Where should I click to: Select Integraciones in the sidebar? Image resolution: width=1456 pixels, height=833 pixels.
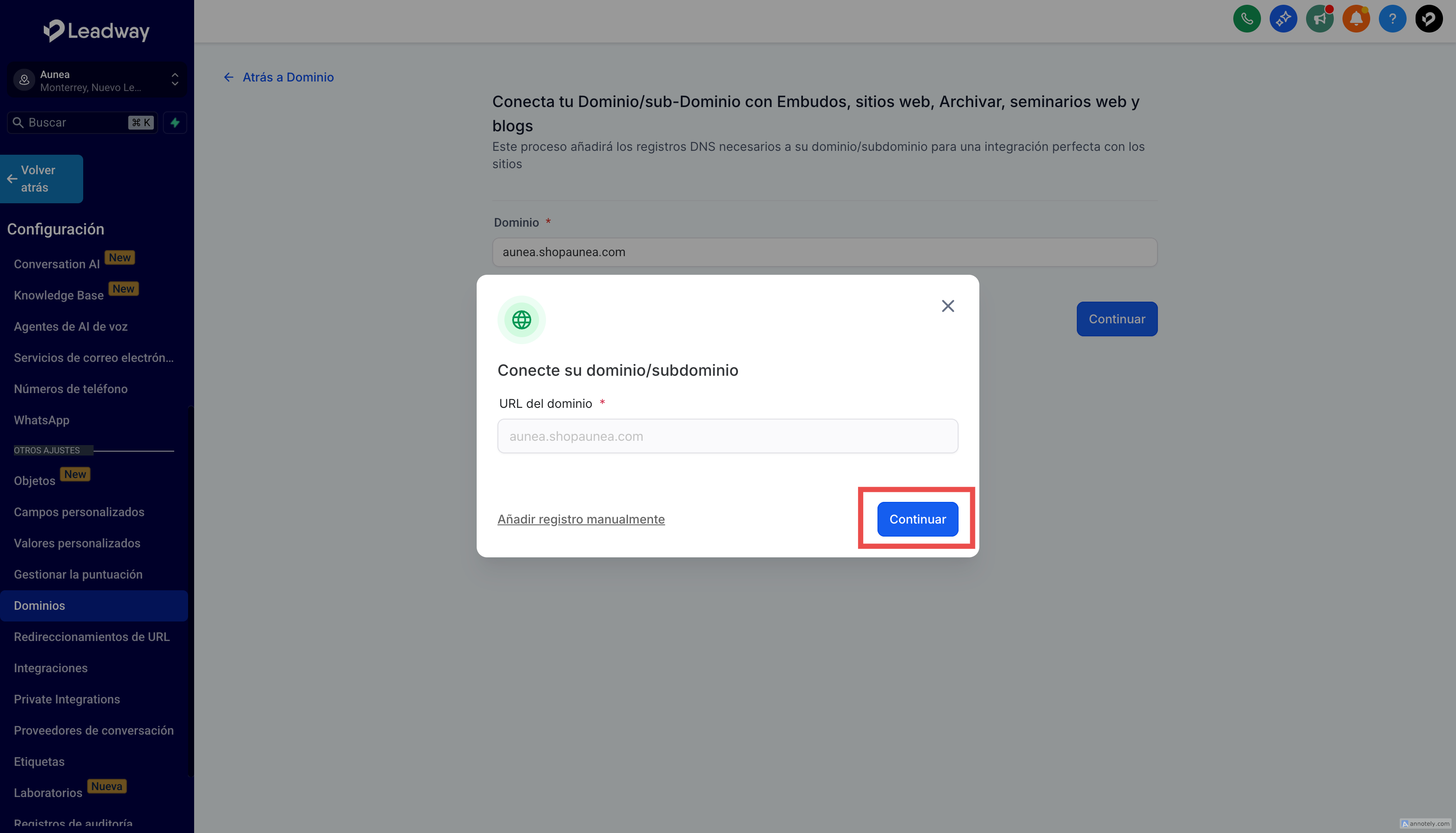pyautogui.click(x=50, y=668)
